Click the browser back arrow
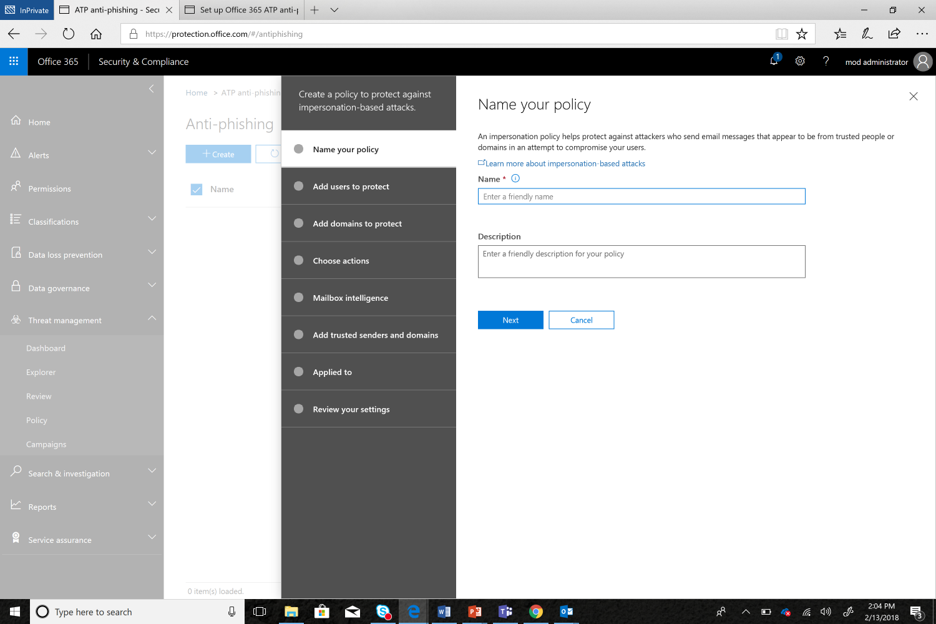 pyautogui.click(x=14, y=34)
